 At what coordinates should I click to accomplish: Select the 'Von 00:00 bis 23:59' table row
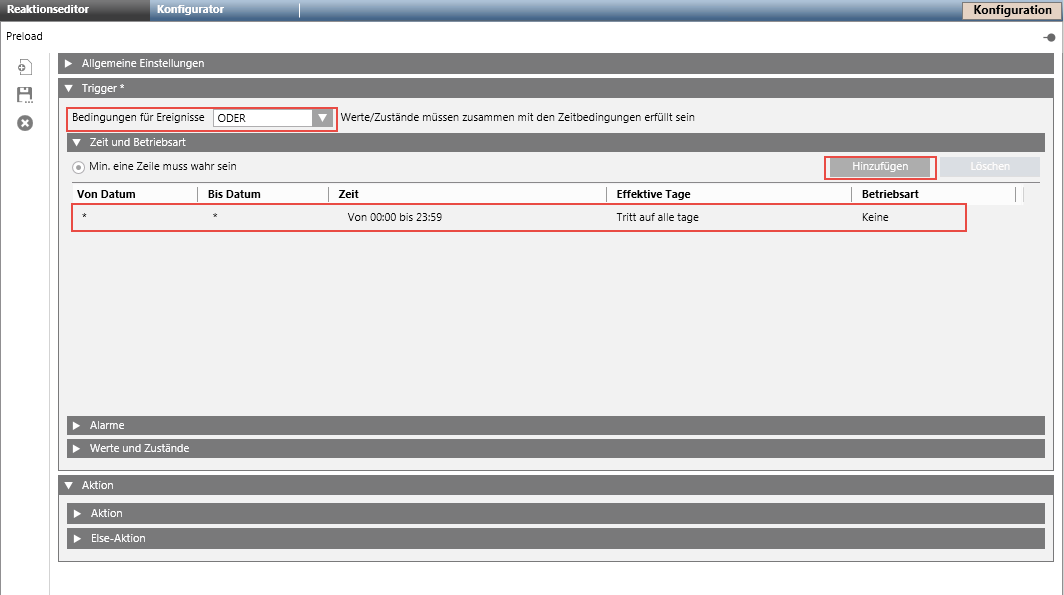tap(394, 217)
